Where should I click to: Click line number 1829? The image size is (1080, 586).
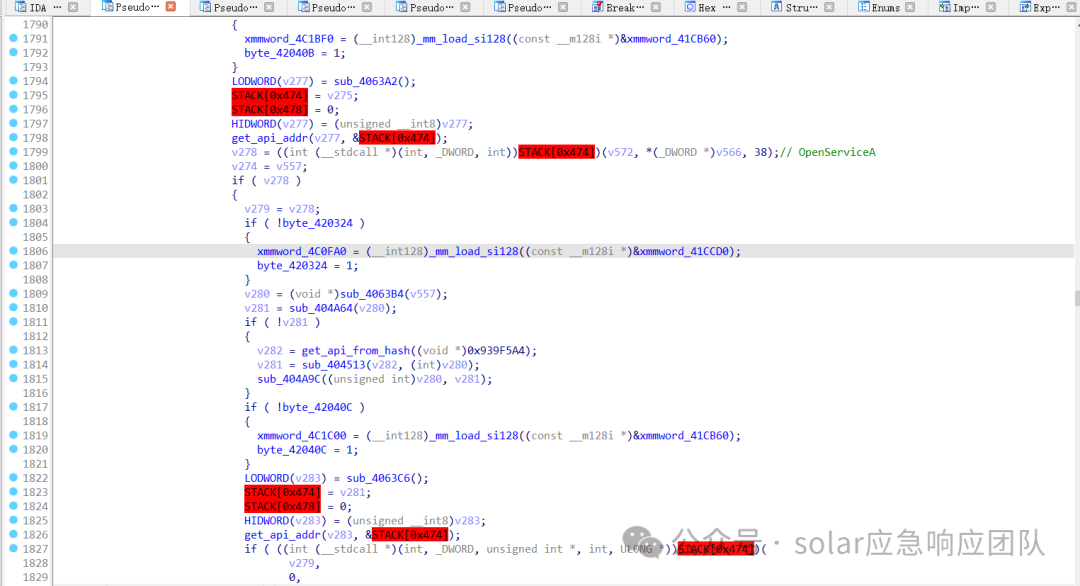tap(35, 577)
